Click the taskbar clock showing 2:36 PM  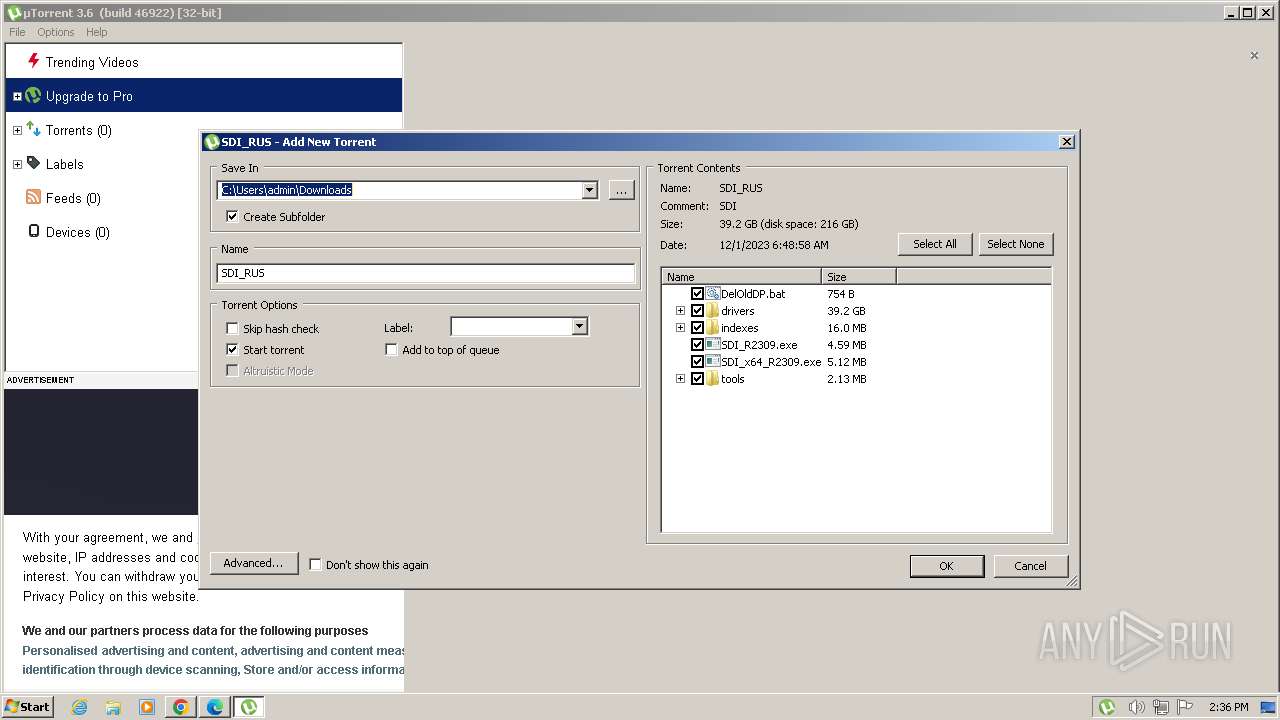click(x=1228, y=707)
